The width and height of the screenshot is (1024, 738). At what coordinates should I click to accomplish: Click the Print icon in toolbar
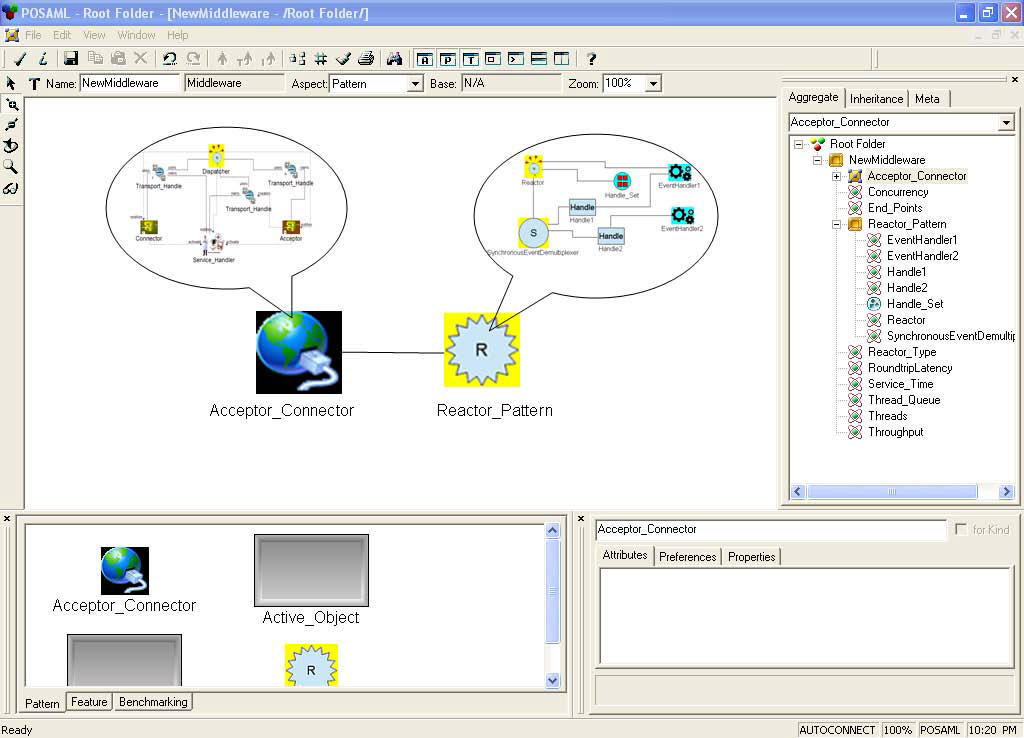pyautogui.click(x=366, y=59)
